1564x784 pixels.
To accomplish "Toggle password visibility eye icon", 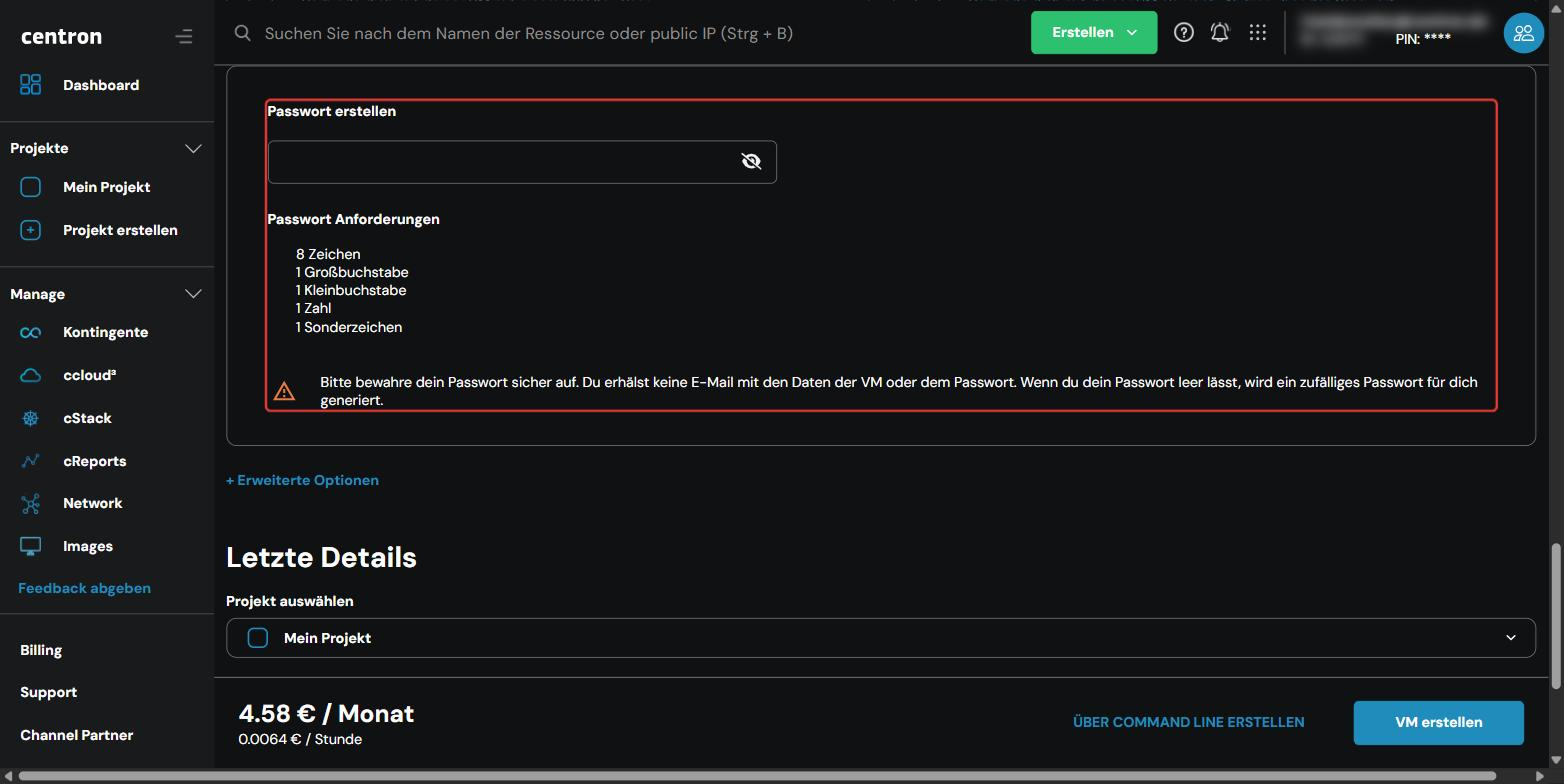I will click(x=751, y=161).
